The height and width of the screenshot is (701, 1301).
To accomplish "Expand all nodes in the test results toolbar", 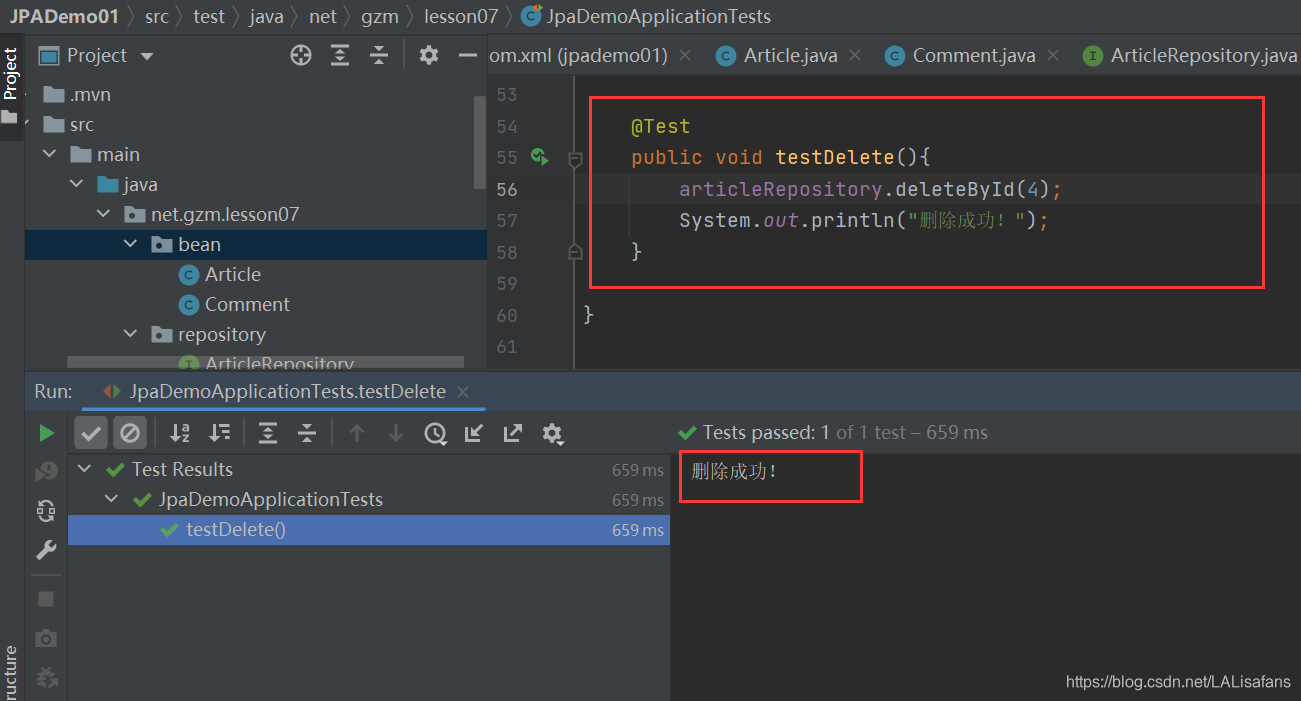I will (268, 433).
